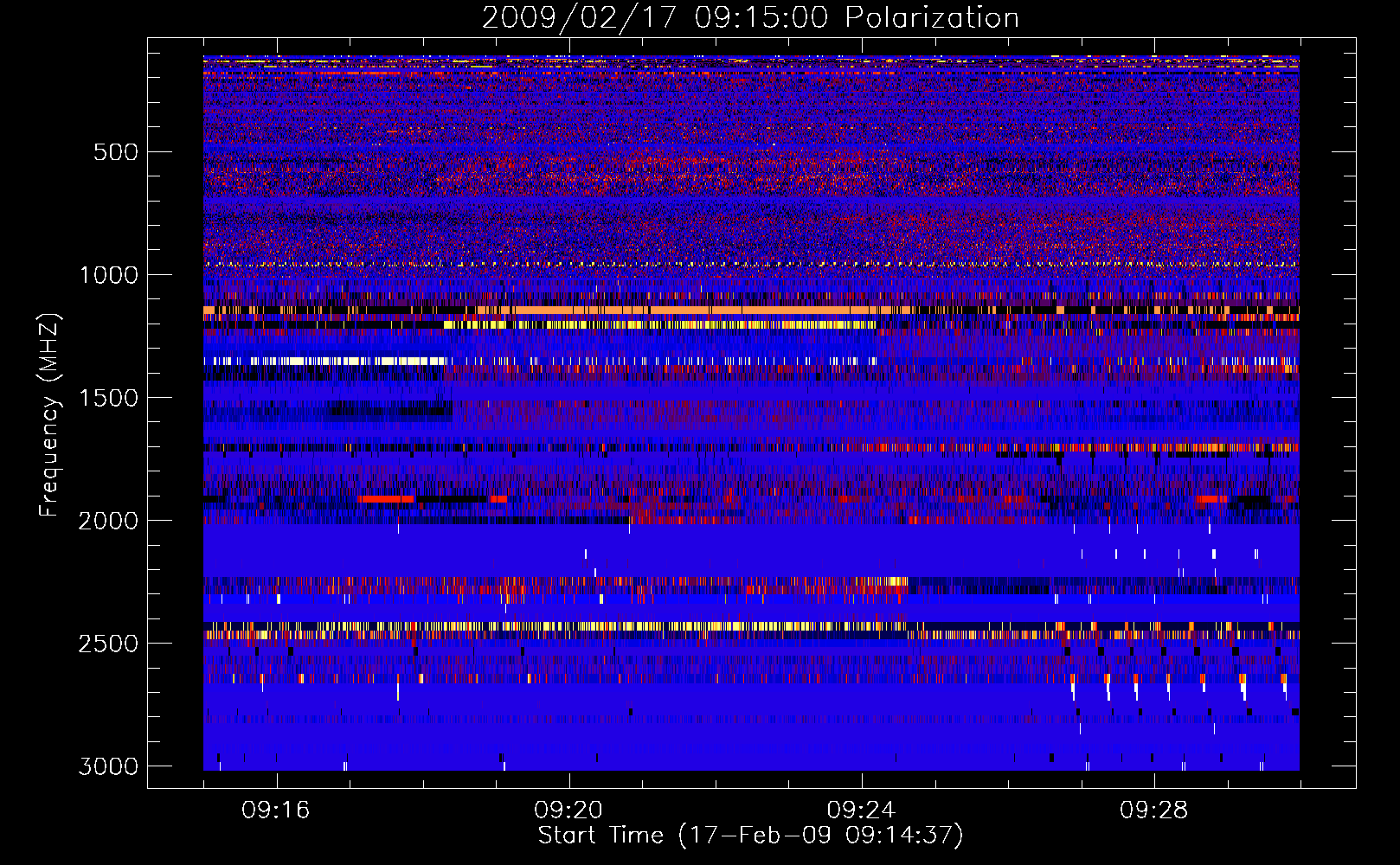Click the "500" frequency tick label

116,152
